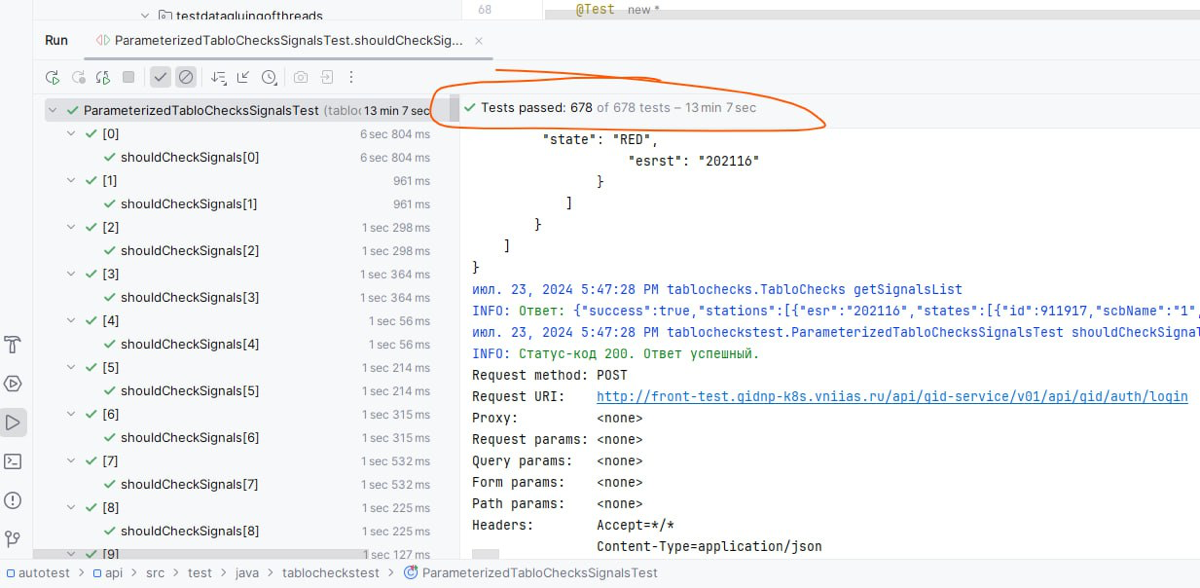Select shouldCheckSignals[7] test result
The image size is (1200, 588).
tap(190, 484)
